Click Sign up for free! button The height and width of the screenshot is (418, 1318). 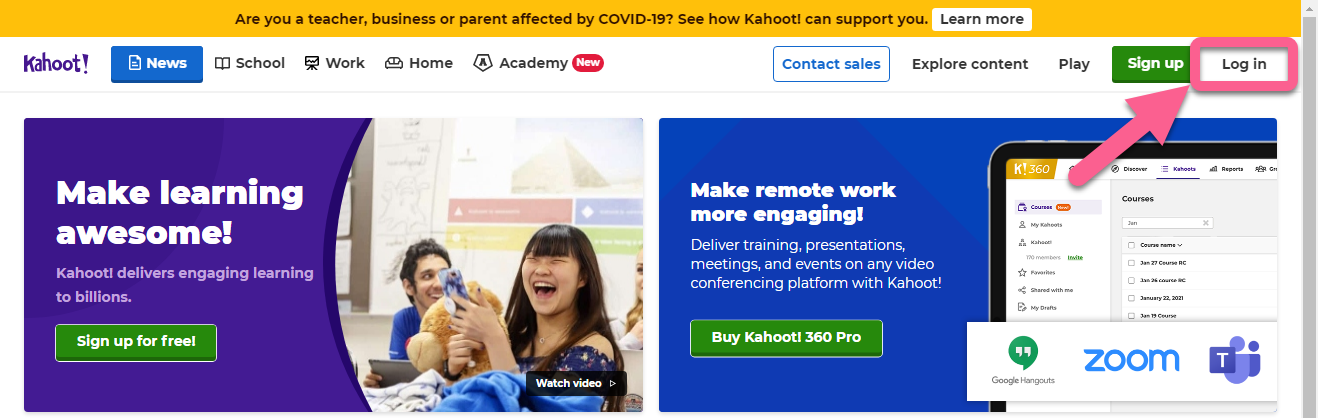click(x=136, y=342)
